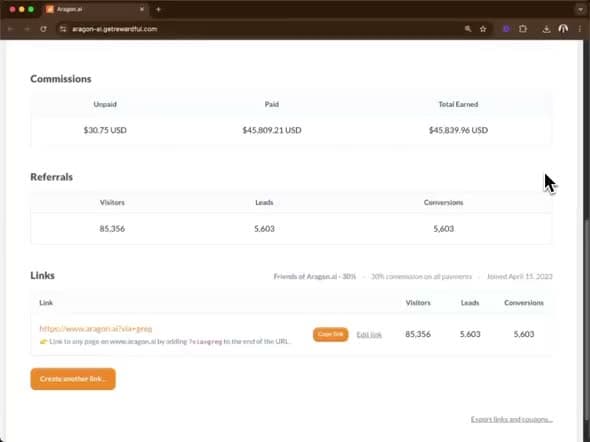This screenshot has height=442, width=590.
Task: Click the Edit link option
Action: tap(369, 334)
